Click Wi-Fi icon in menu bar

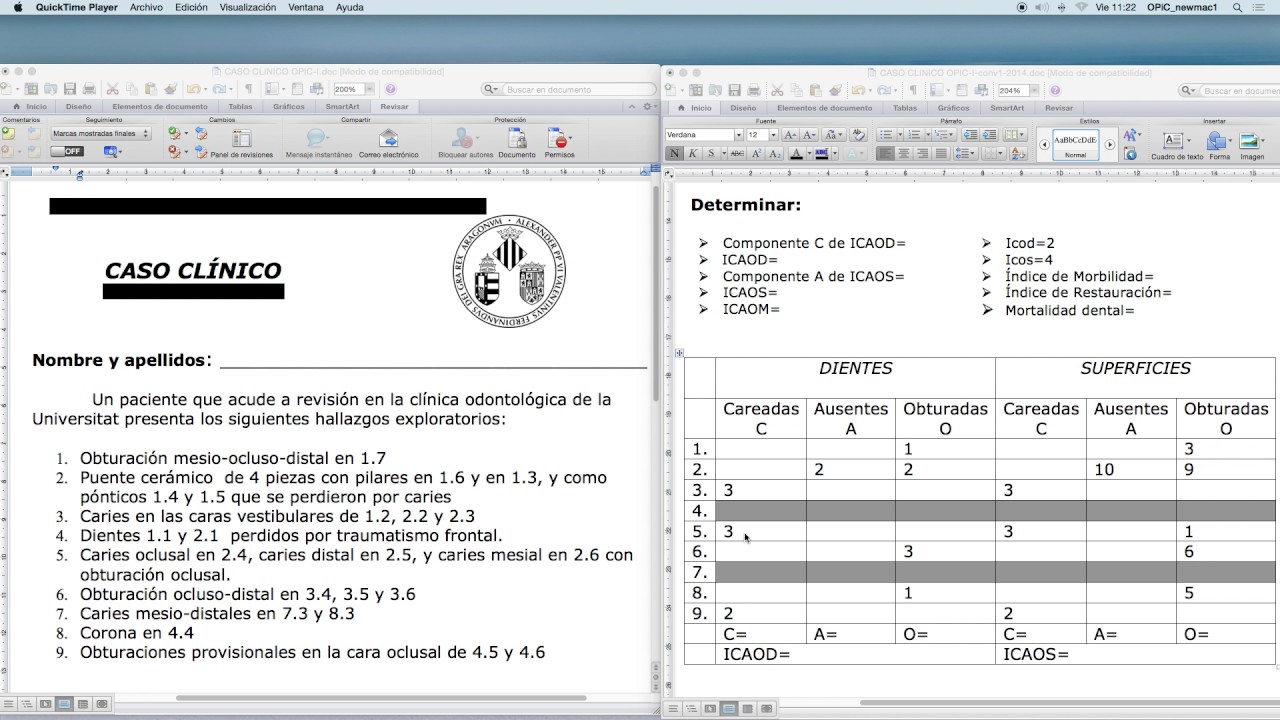tap(1081, 7)
